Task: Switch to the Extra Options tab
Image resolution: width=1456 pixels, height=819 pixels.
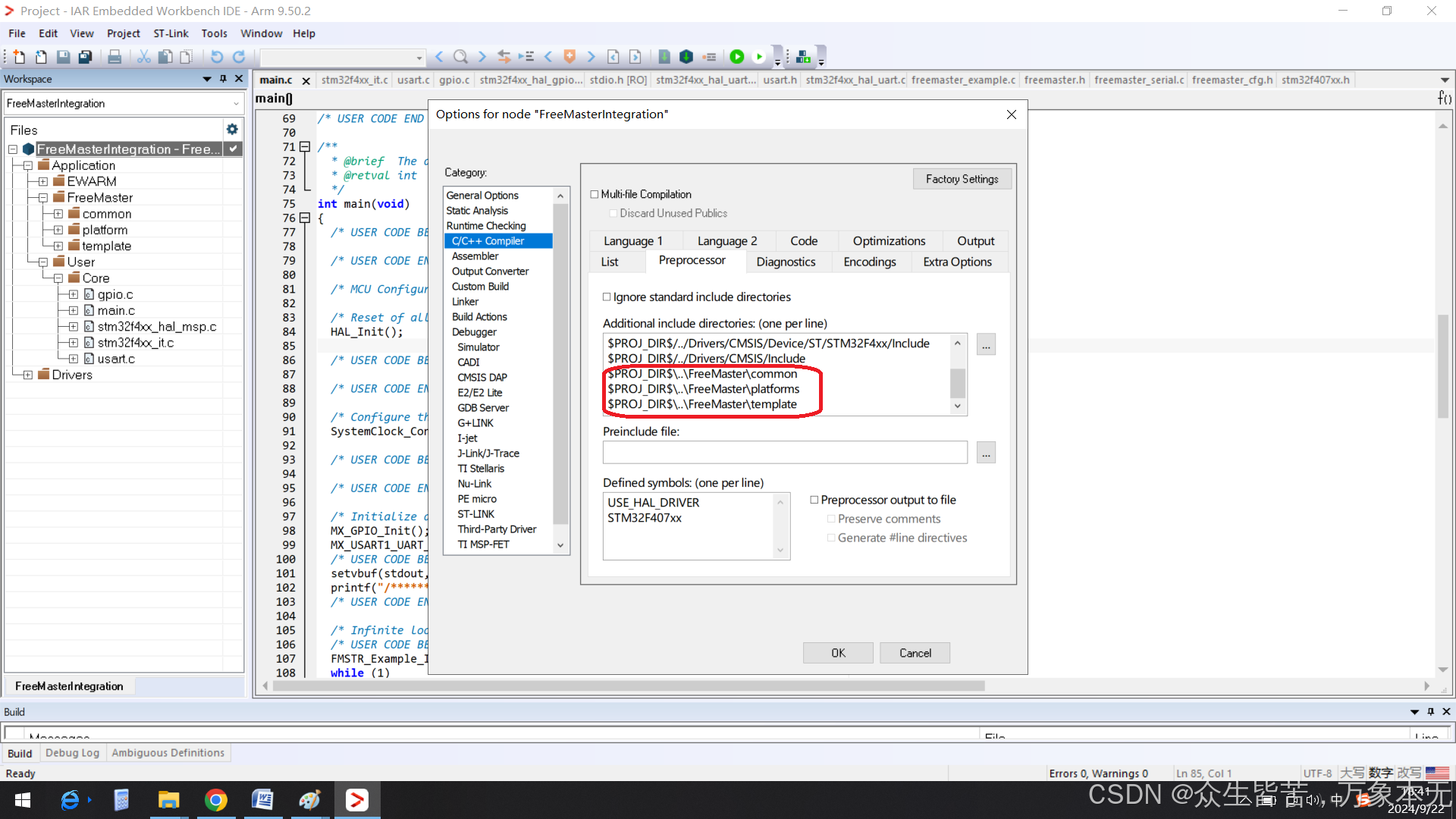Action: [x=957, y=262]
